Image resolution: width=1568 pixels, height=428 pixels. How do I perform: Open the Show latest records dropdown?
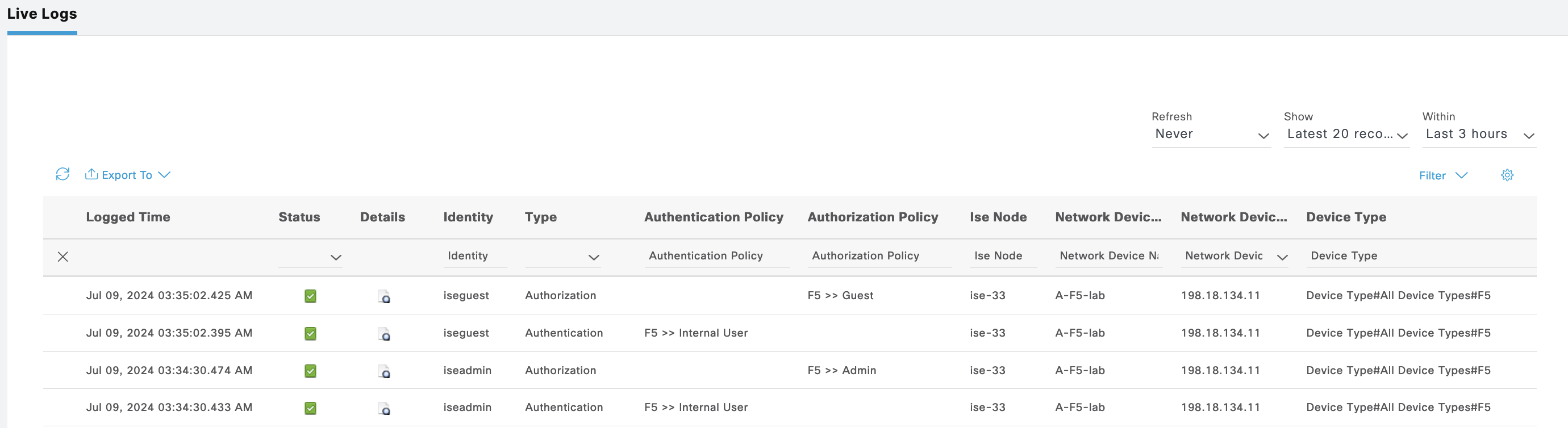coord(1346,135)
